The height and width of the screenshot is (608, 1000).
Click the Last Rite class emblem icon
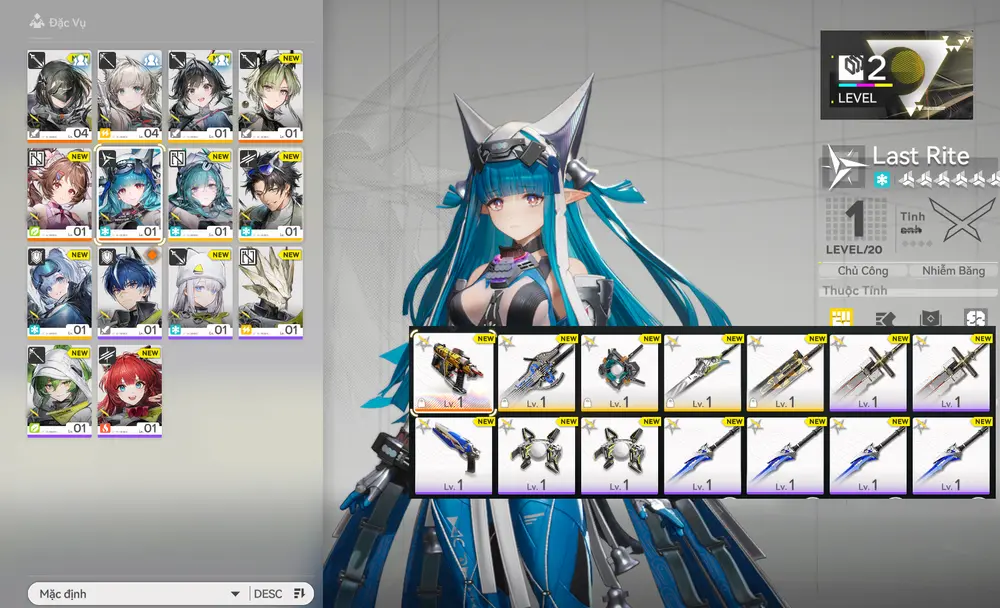pos(843,167)
